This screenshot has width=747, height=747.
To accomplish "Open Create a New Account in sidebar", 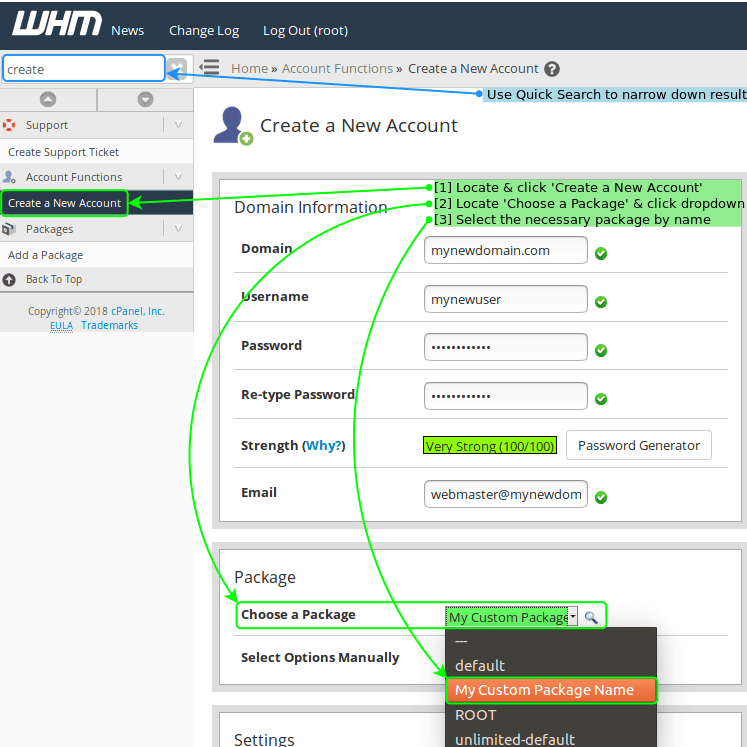I will [65, 203].
